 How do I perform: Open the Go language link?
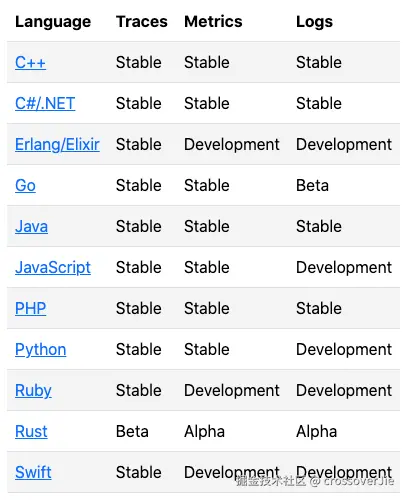[25, 185]
